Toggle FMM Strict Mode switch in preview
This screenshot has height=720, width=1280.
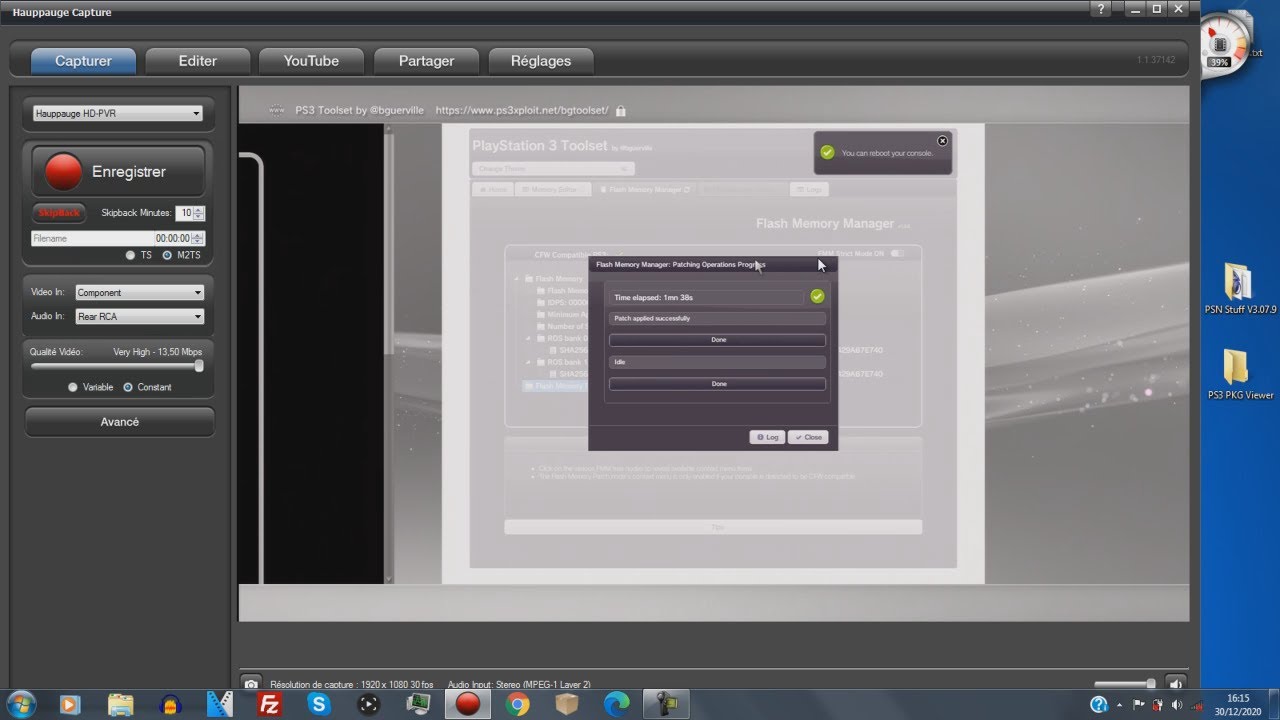tap(897, 253)
